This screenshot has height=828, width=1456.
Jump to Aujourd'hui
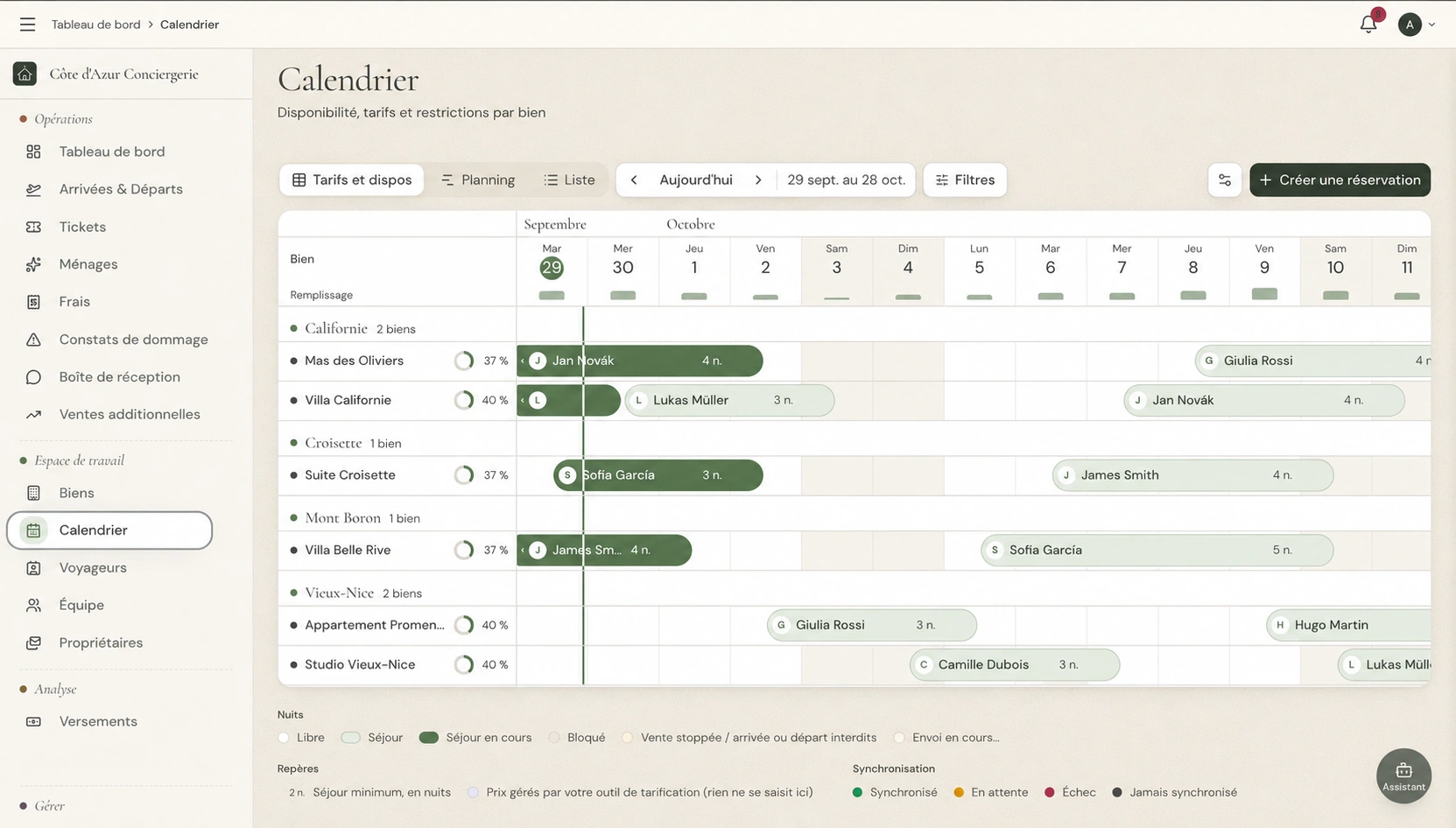click(696, 180)
